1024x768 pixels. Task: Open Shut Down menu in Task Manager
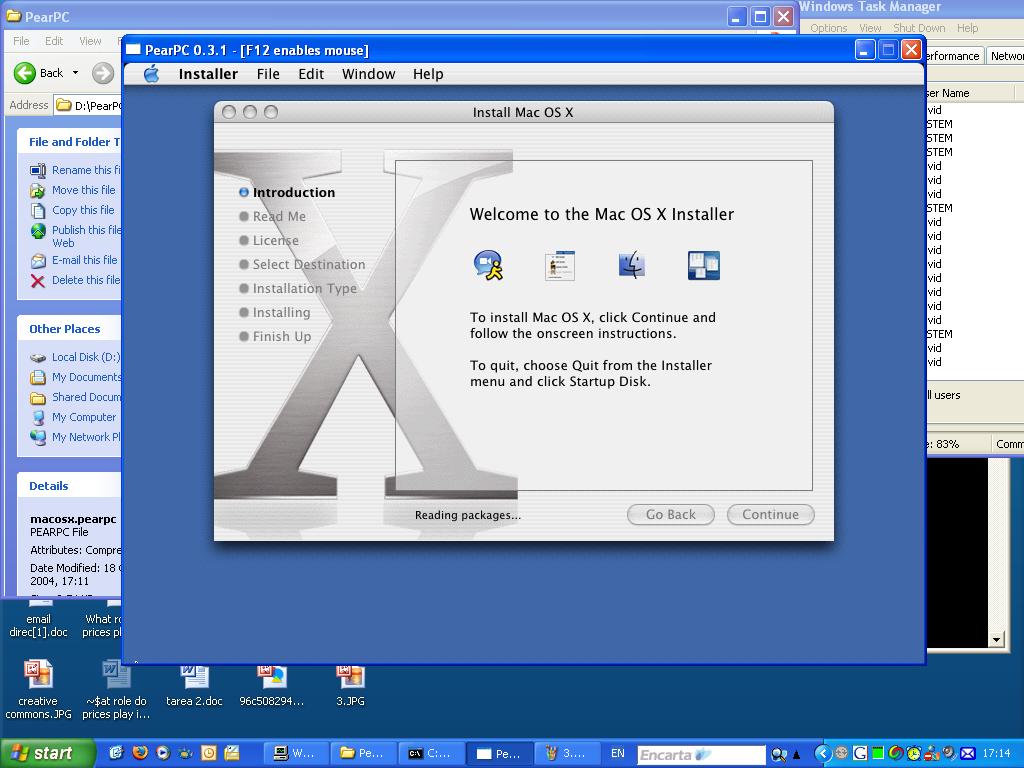tap(919, 28)
